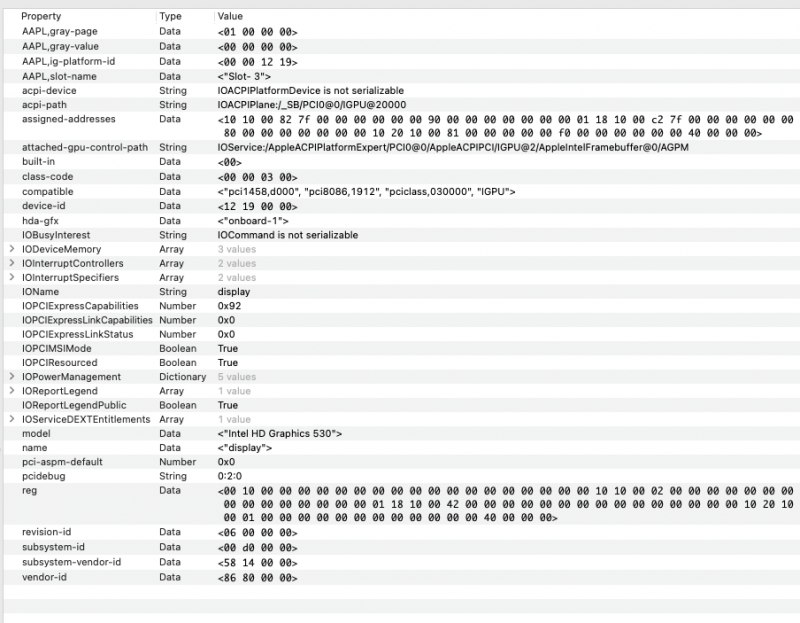Select the subsystem-vendor-id row
Viewport: 800px width, 623px height.
[x=71, y=563]
